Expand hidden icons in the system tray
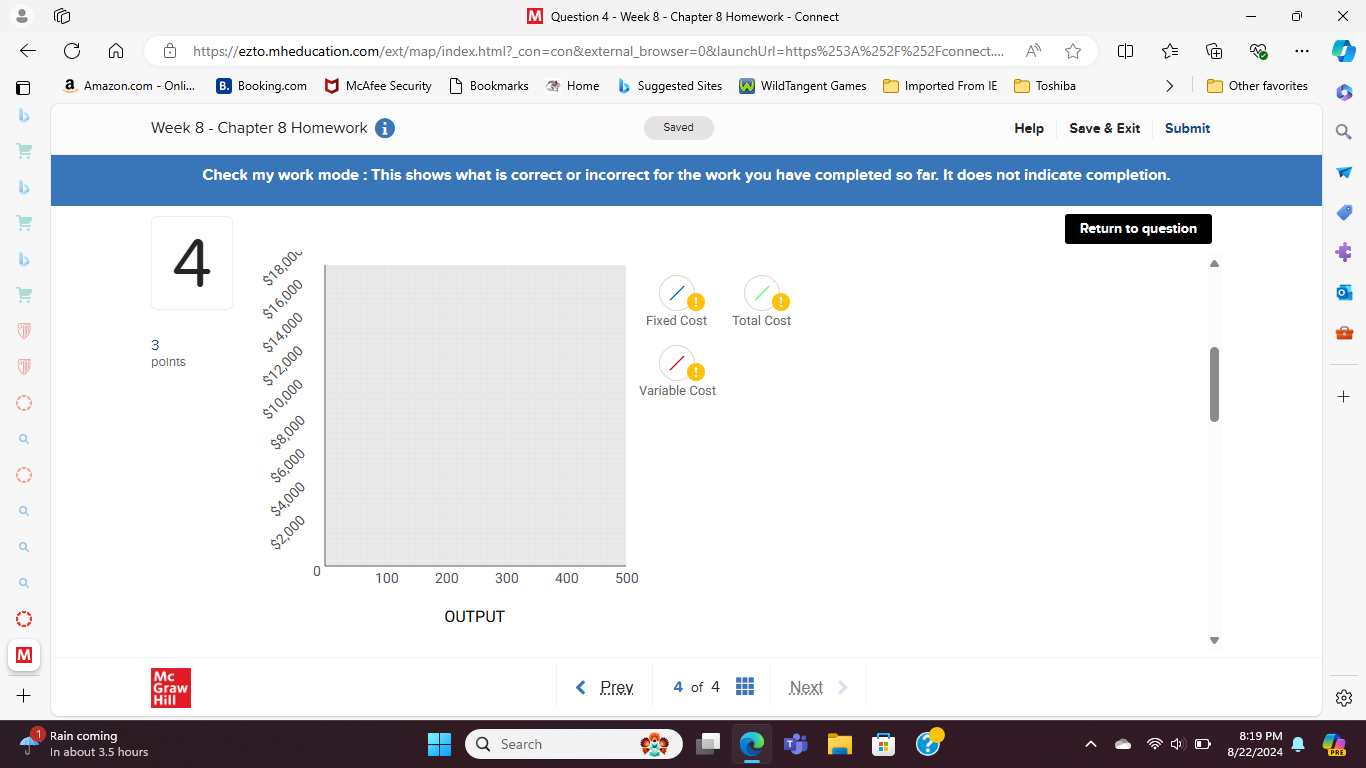 (x=1091, y=744)
